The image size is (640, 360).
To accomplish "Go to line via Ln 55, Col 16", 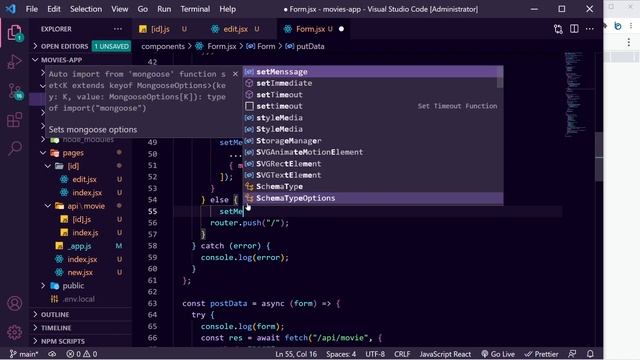I will tap(296, 354).
